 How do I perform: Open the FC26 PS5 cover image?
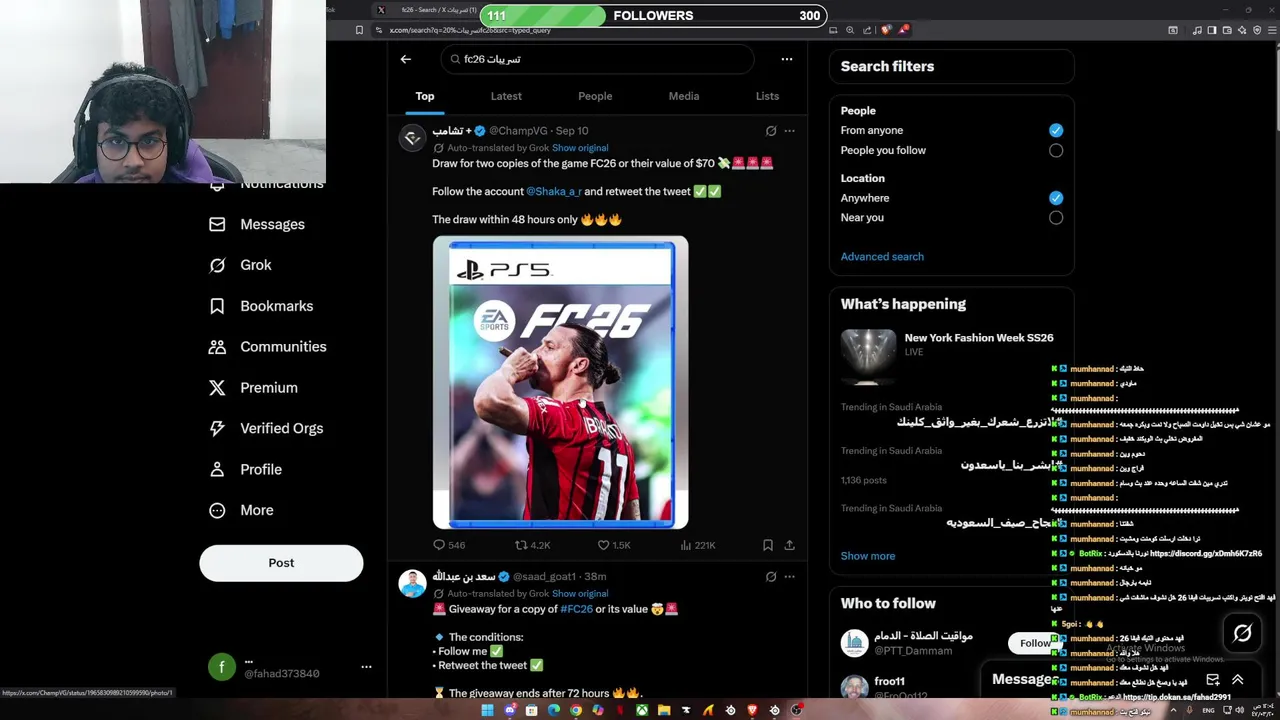(560, 382)
